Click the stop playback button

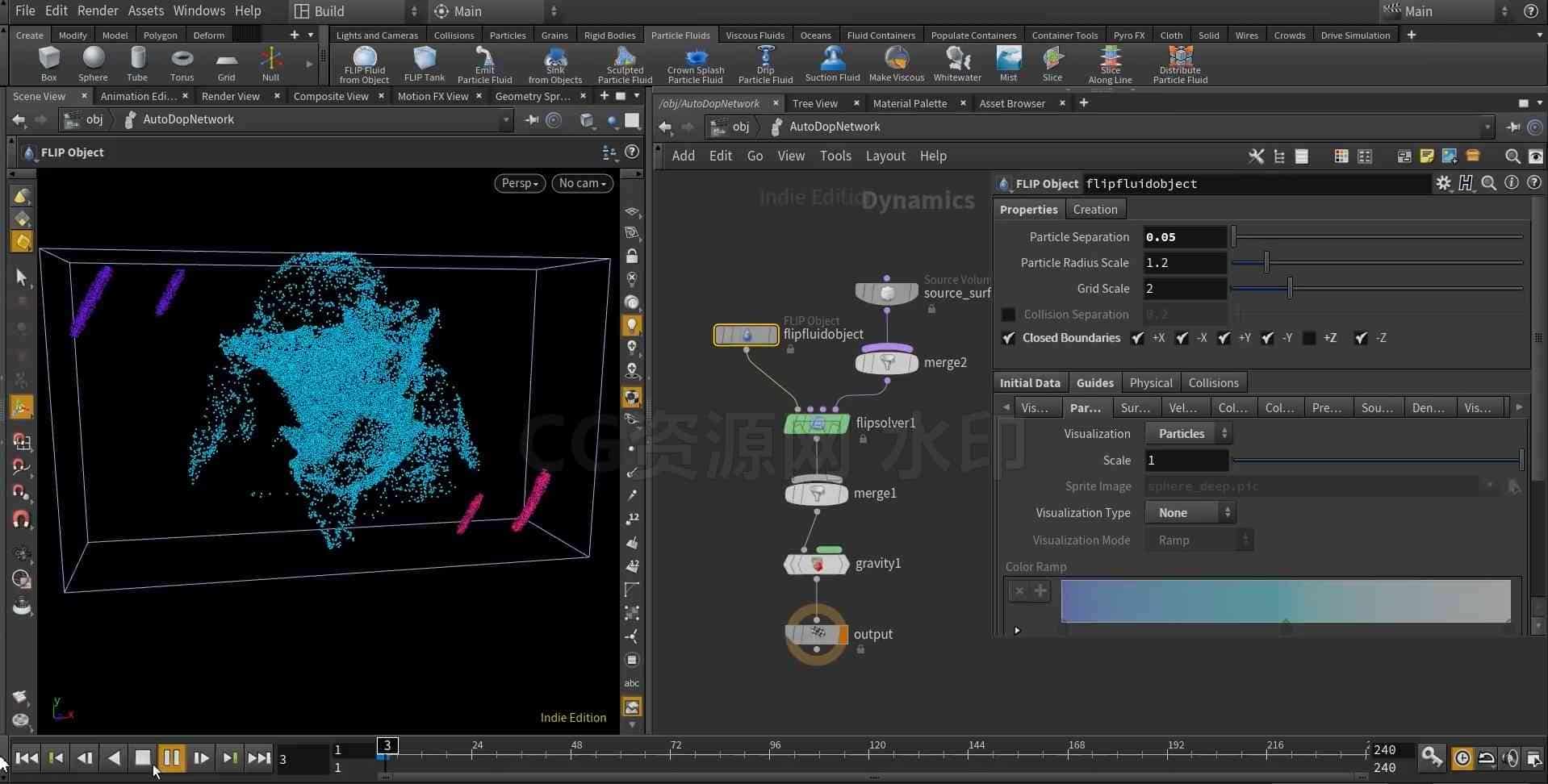(143, 757)
